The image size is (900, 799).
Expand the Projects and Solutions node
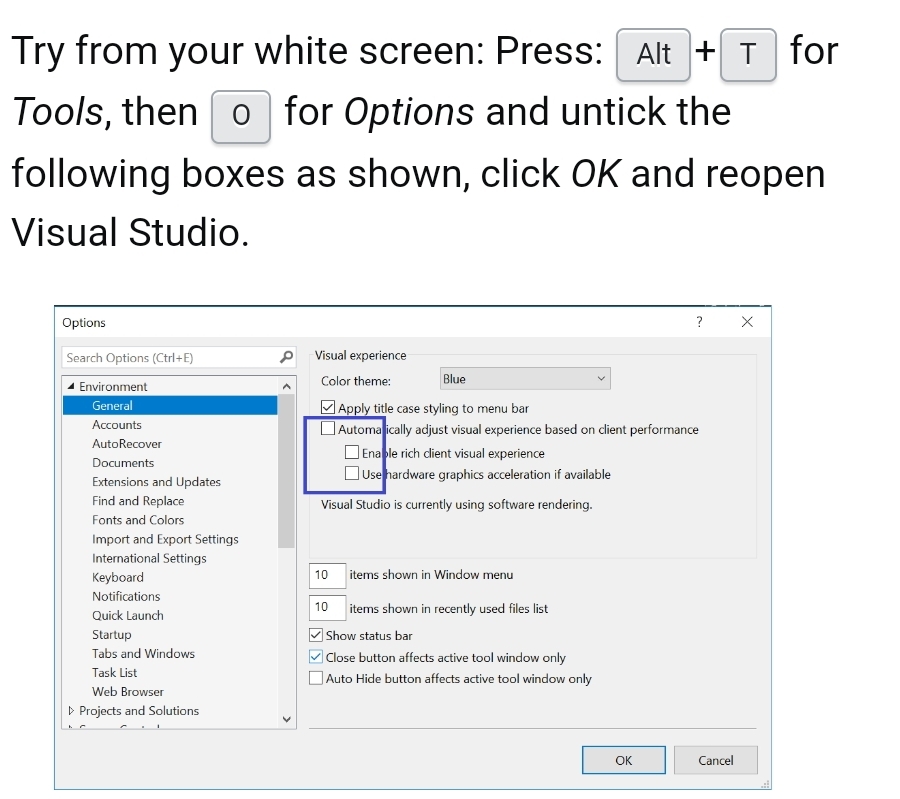(71, 711)
